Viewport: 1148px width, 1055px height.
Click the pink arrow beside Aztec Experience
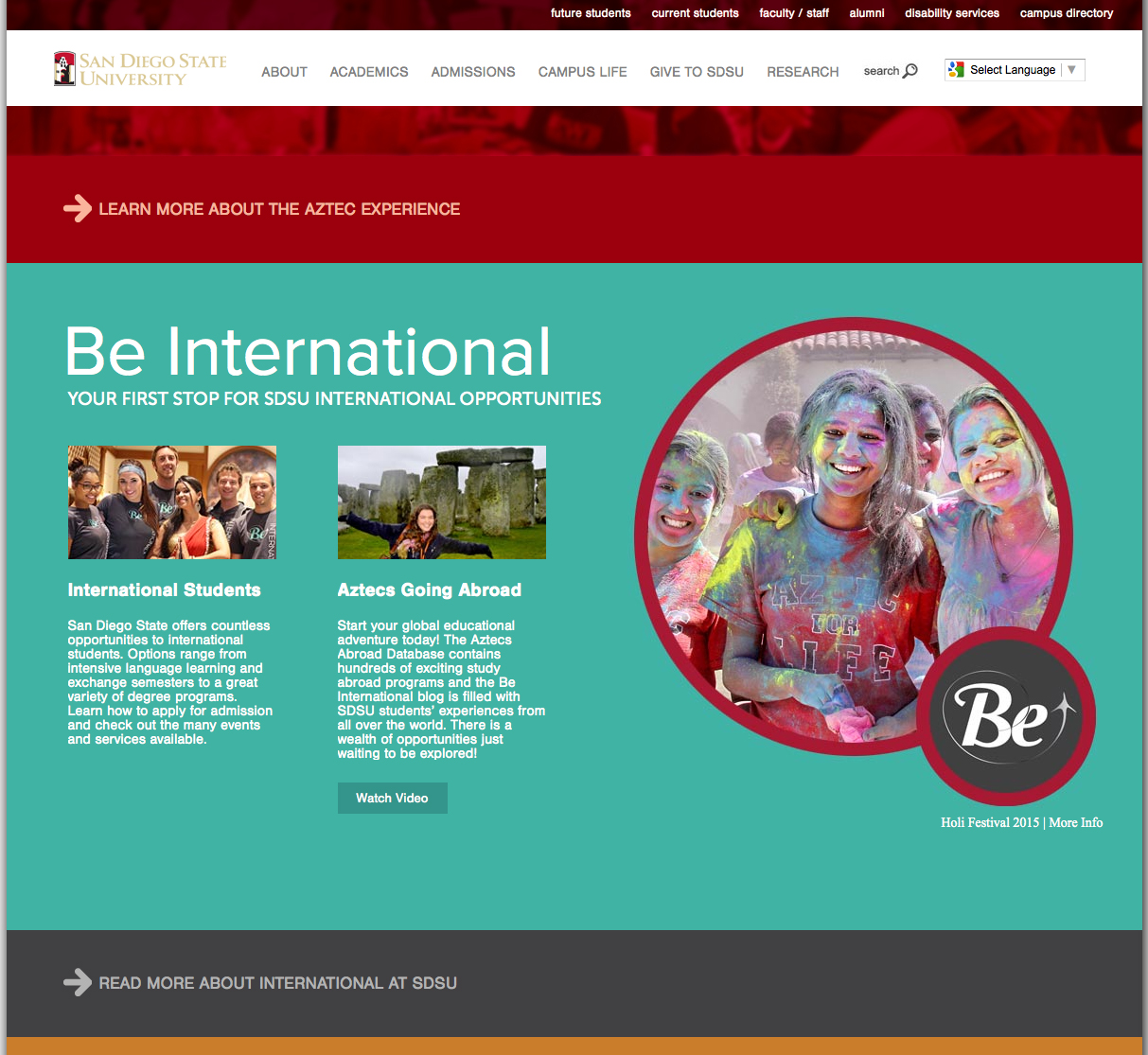pos(77,208)
